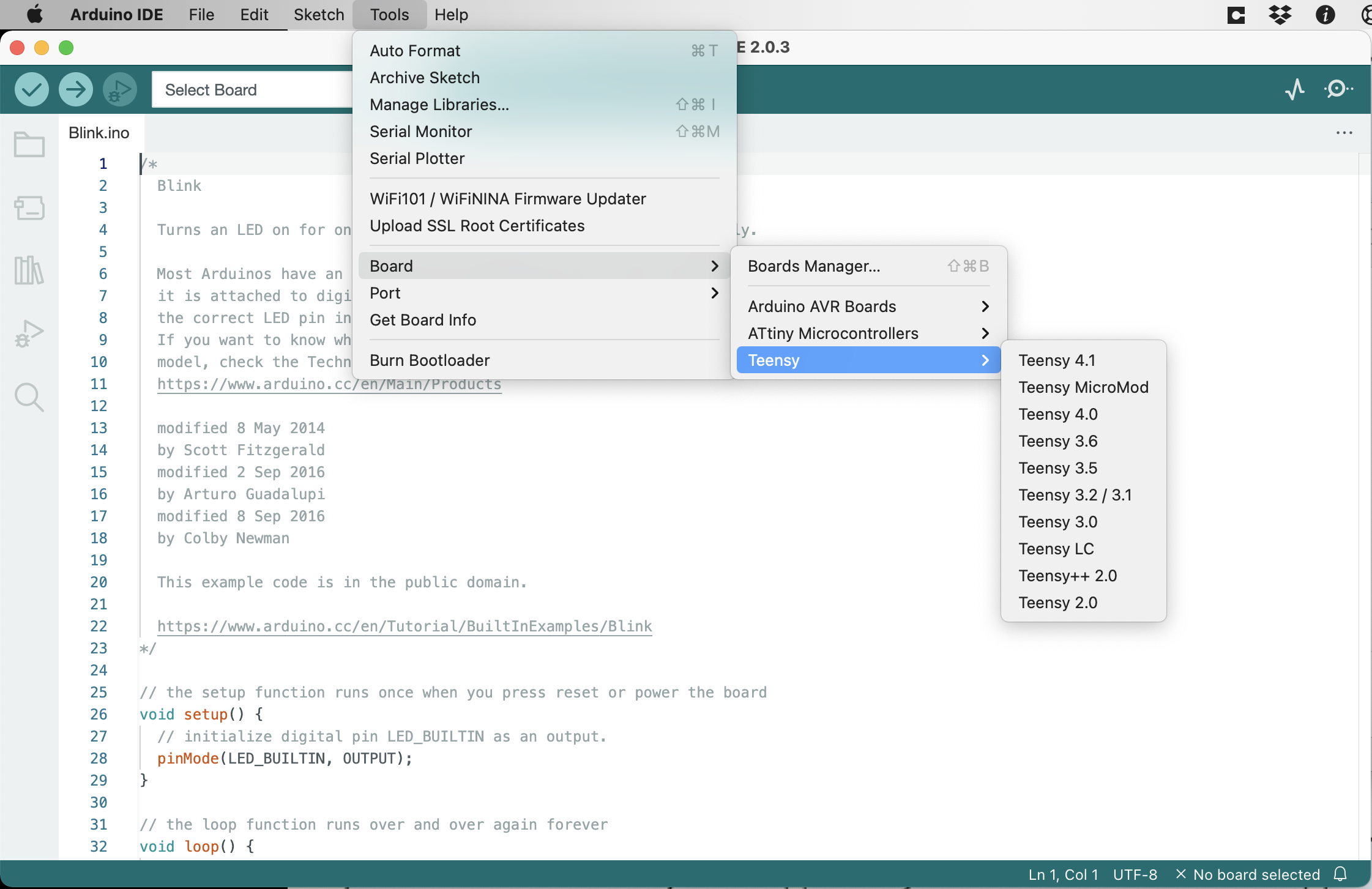Click the Dropbox icon in the menu bar

[x=1281, y=15]
